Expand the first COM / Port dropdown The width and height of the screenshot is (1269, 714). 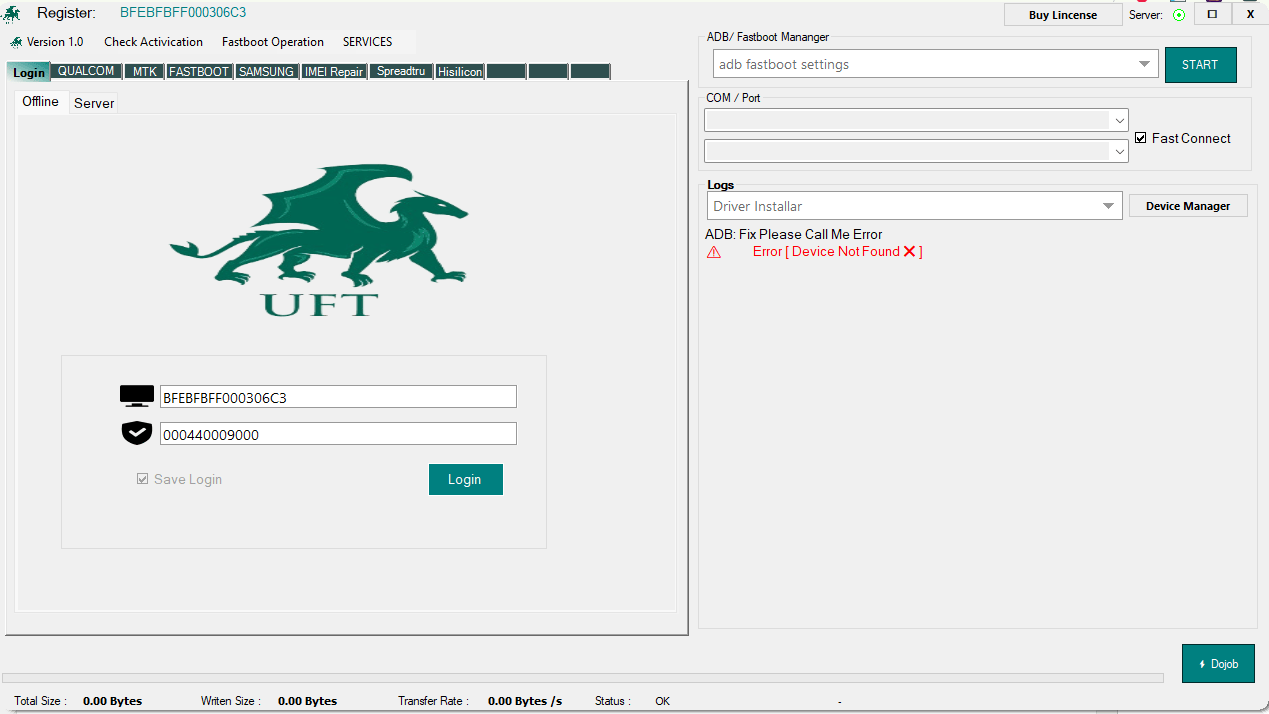1119,120
